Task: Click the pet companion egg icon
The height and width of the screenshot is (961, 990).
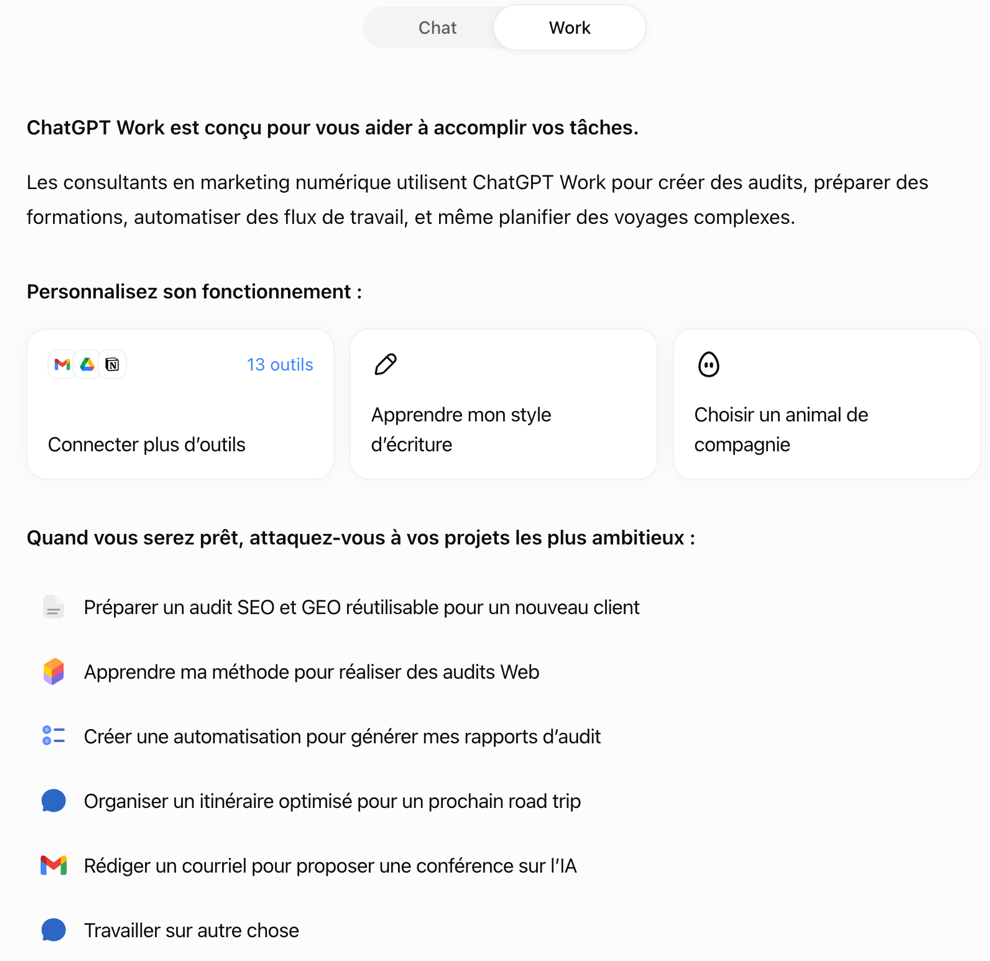Action: pos(708,364)
